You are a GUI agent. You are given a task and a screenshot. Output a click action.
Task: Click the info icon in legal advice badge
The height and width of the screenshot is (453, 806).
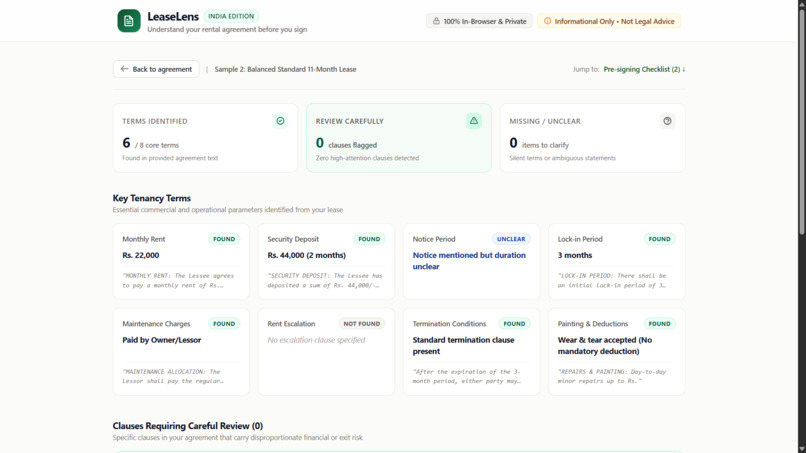[x=547, y=21]
